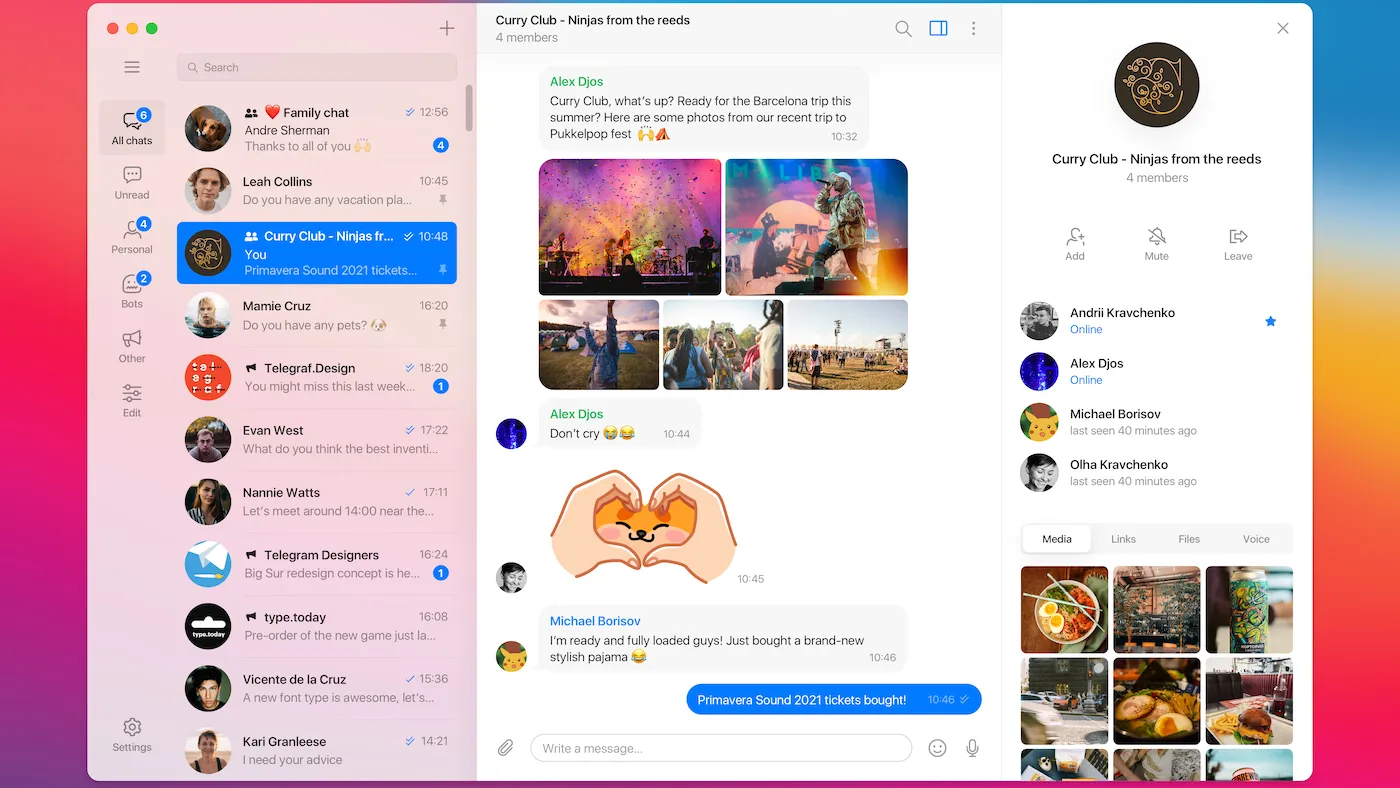Open the ramen bowl photo thumbnail
This screenshot has width=1400, height=788.
(x=1064, y=609)
